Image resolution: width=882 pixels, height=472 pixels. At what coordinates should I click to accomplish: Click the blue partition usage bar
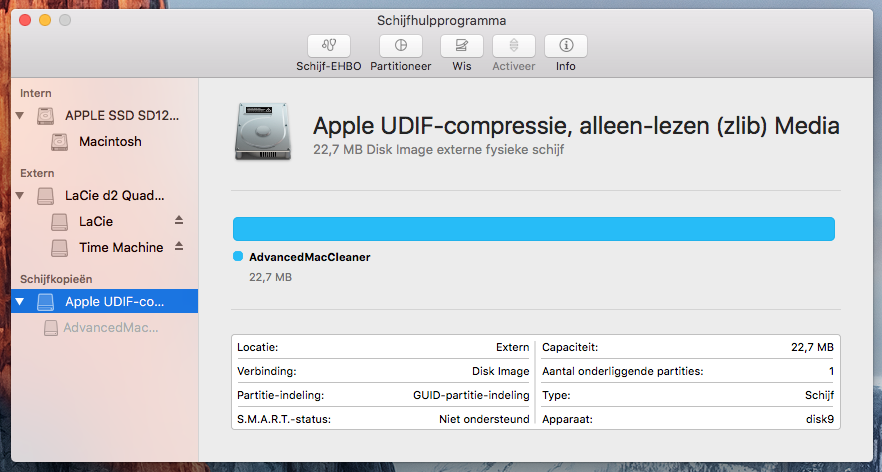[534, 229]
